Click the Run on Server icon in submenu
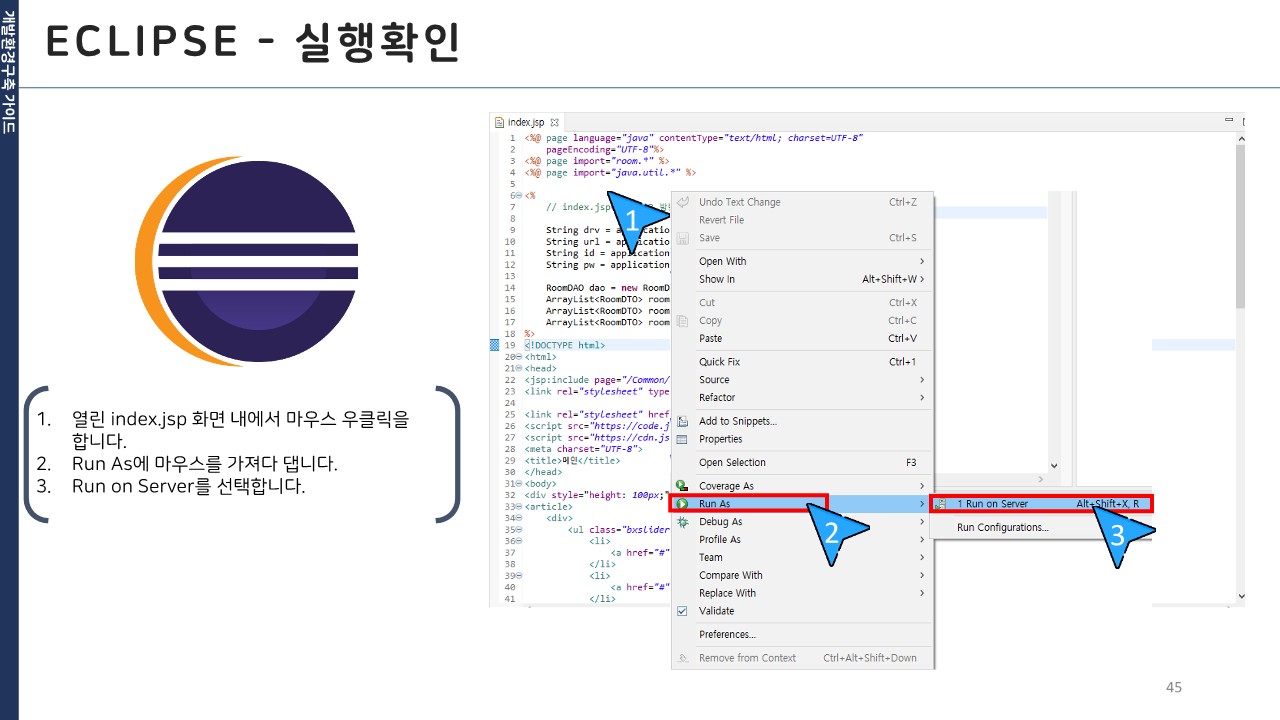 pos(941,504)
